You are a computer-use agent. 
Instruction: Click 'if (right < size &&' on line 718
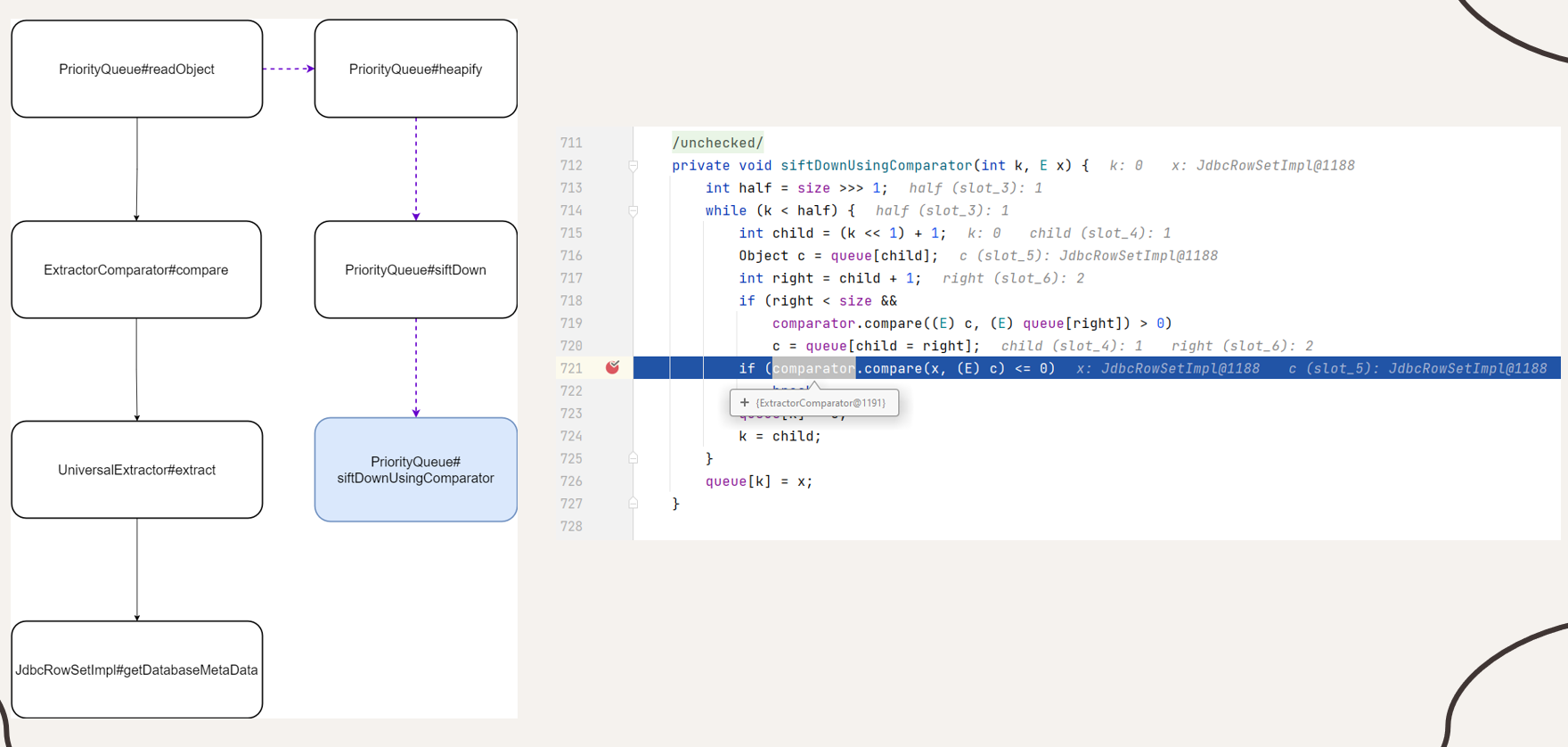coord(818,300)
